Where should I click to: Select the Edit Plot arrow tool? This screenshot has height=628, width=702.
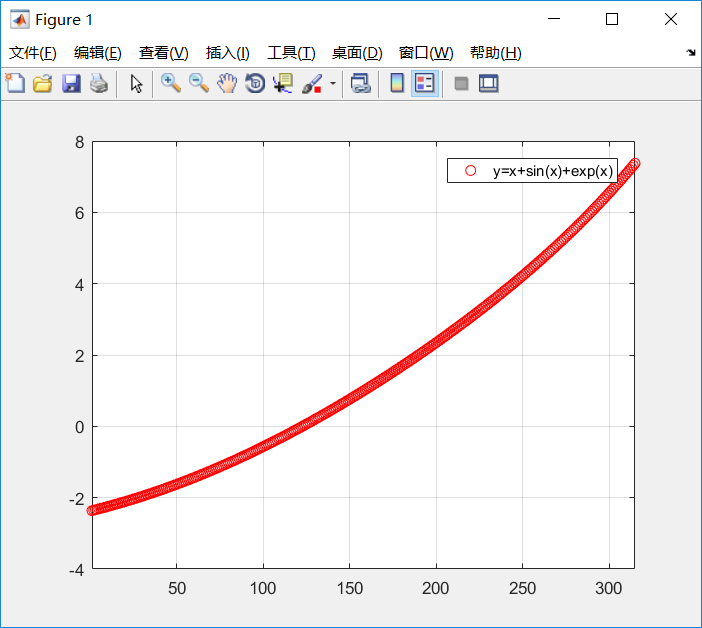136,83
